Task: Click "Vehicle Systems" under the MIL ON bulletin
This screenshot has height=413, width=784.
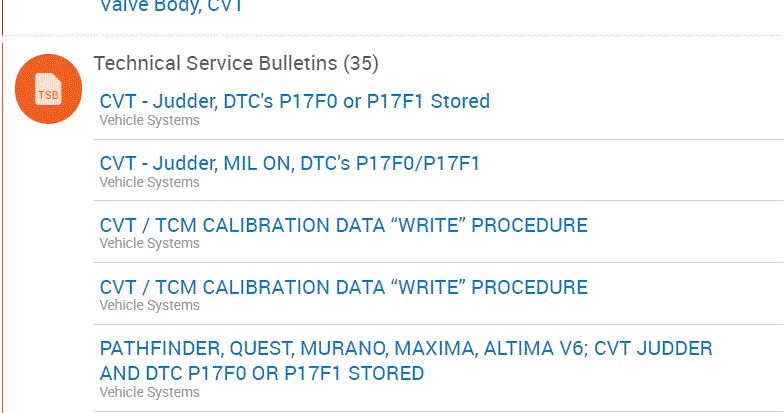Action: pyautogui.click(x=149, y=183)
